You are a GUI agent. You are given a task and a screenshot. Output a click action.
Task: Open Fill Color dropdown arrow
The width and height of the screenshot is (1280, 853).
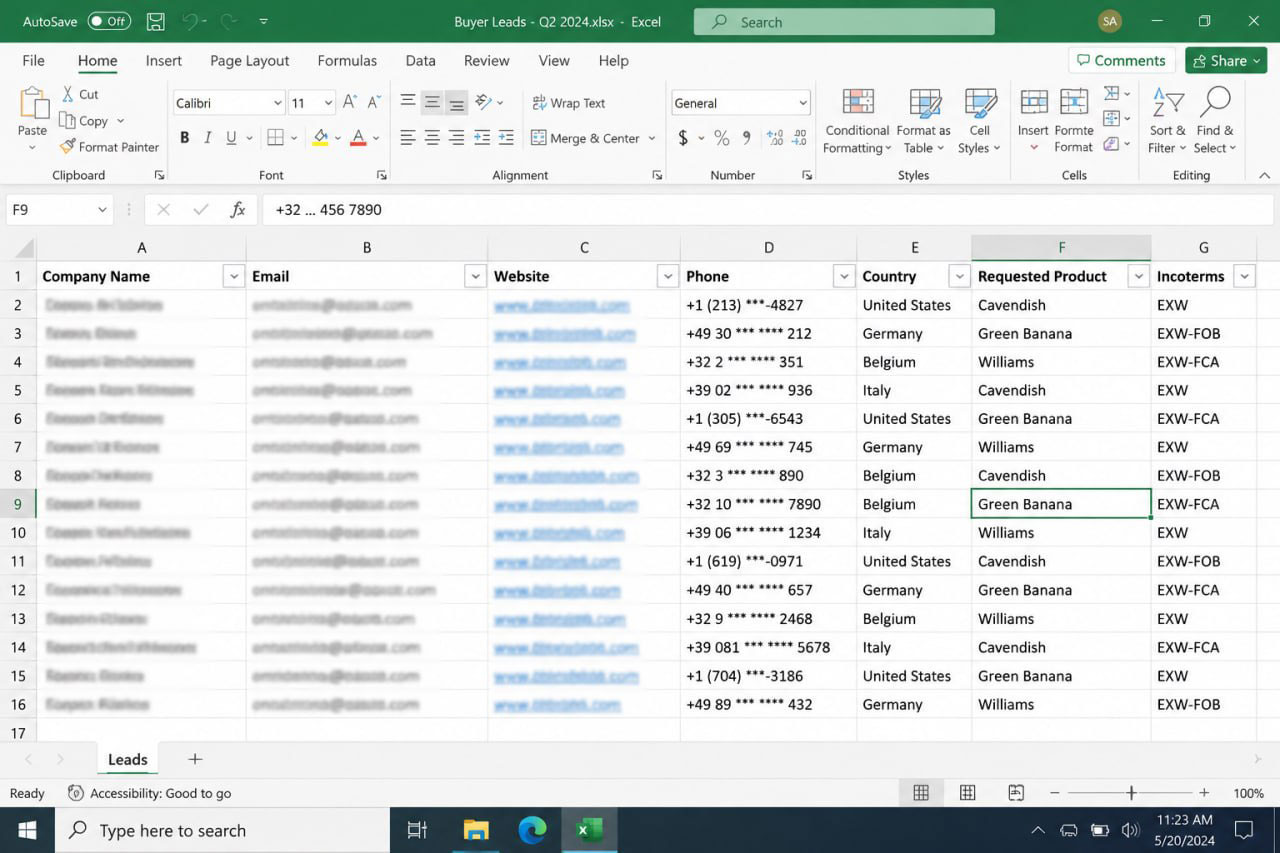[x=339, y=138]
